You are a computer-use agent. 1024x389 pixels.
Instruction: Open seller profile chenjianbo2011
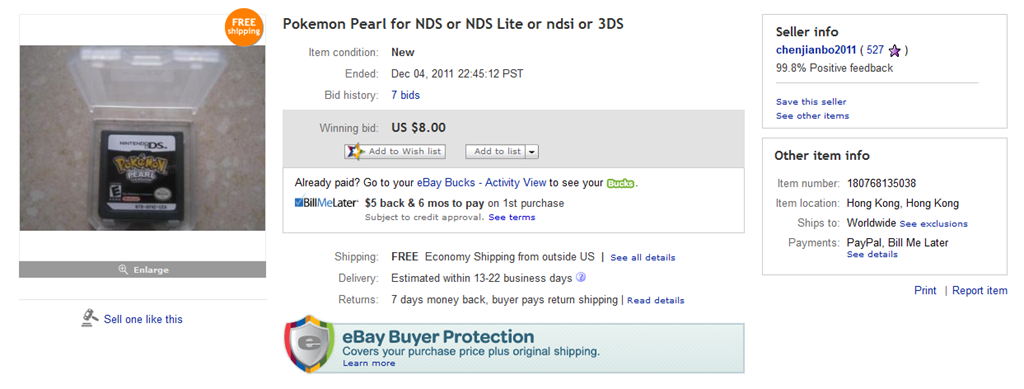tap(816, 50)
